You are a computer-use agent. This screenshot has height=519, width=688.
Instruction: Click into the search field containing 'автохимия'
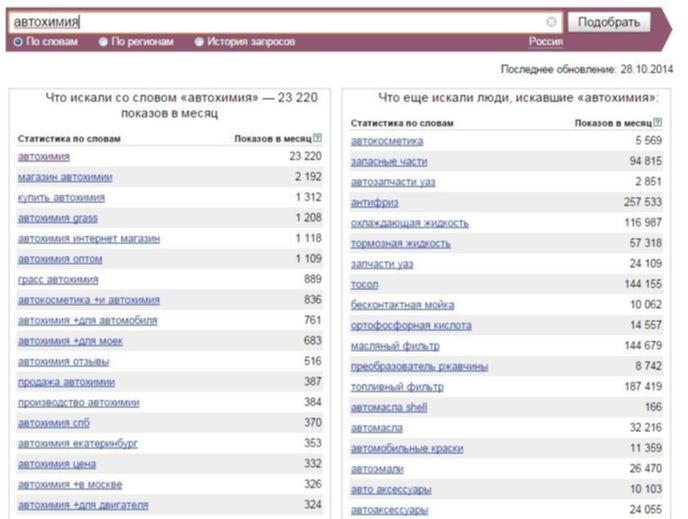tap(280, 21)
